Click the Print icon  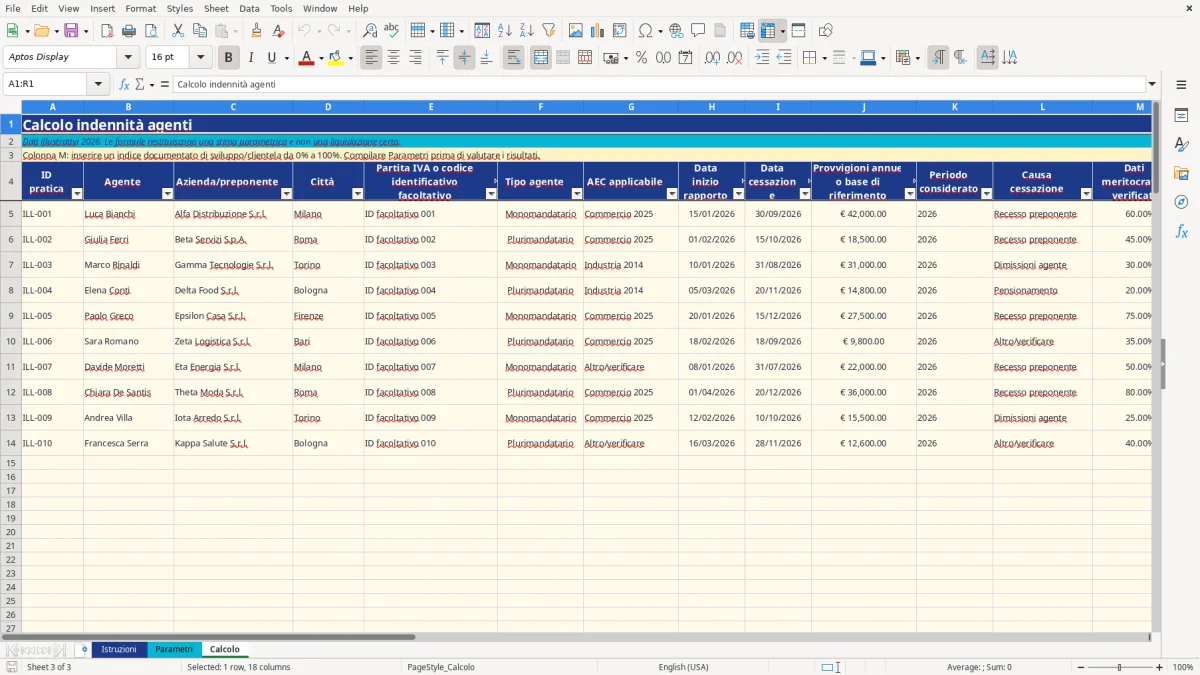click(x=129, y=31)
